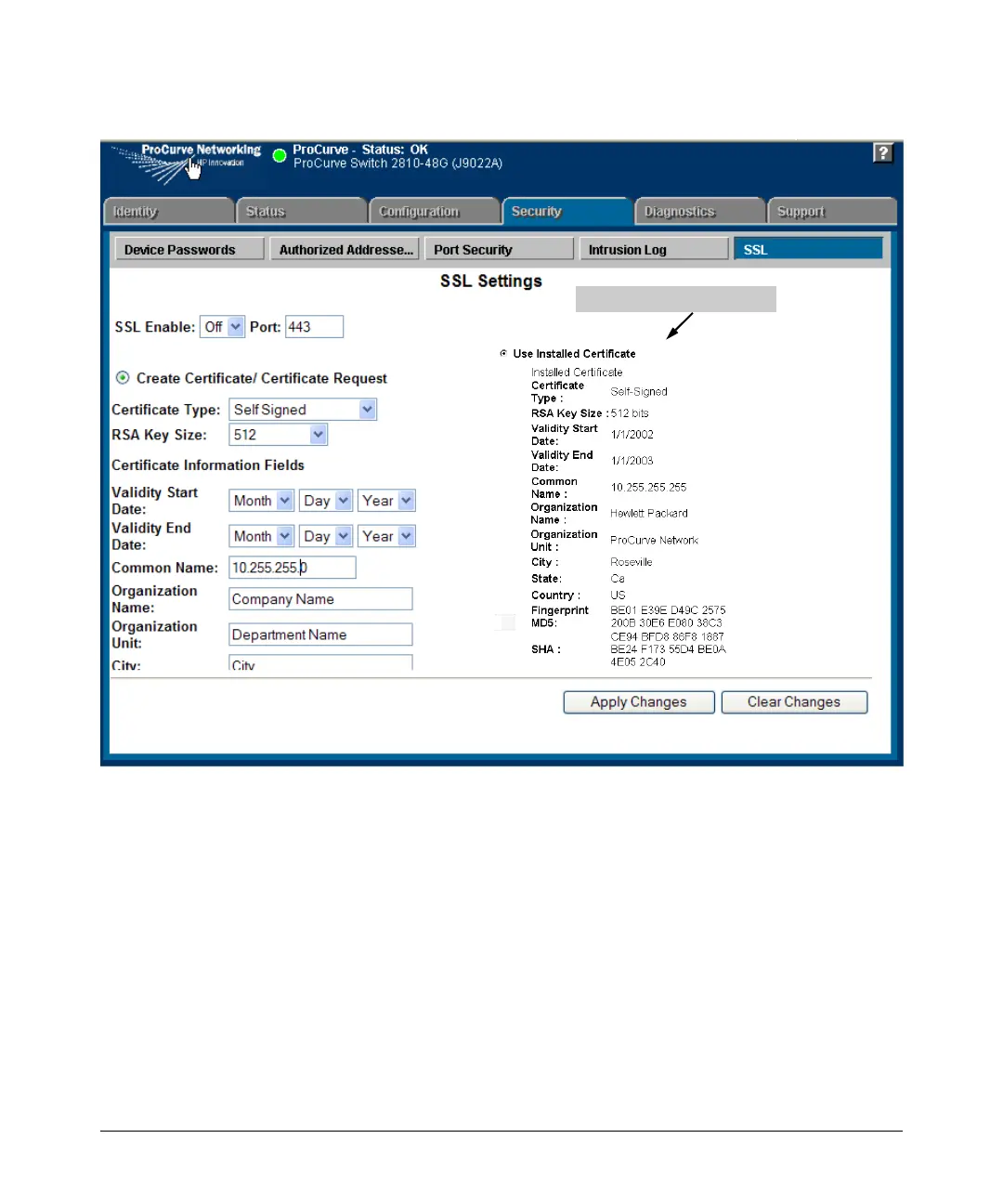Image resolution: width=1003 pixels, height=1204 pixels.
Task: Click the "10.255.255.255" common name value
Action: tap(649, 487)
